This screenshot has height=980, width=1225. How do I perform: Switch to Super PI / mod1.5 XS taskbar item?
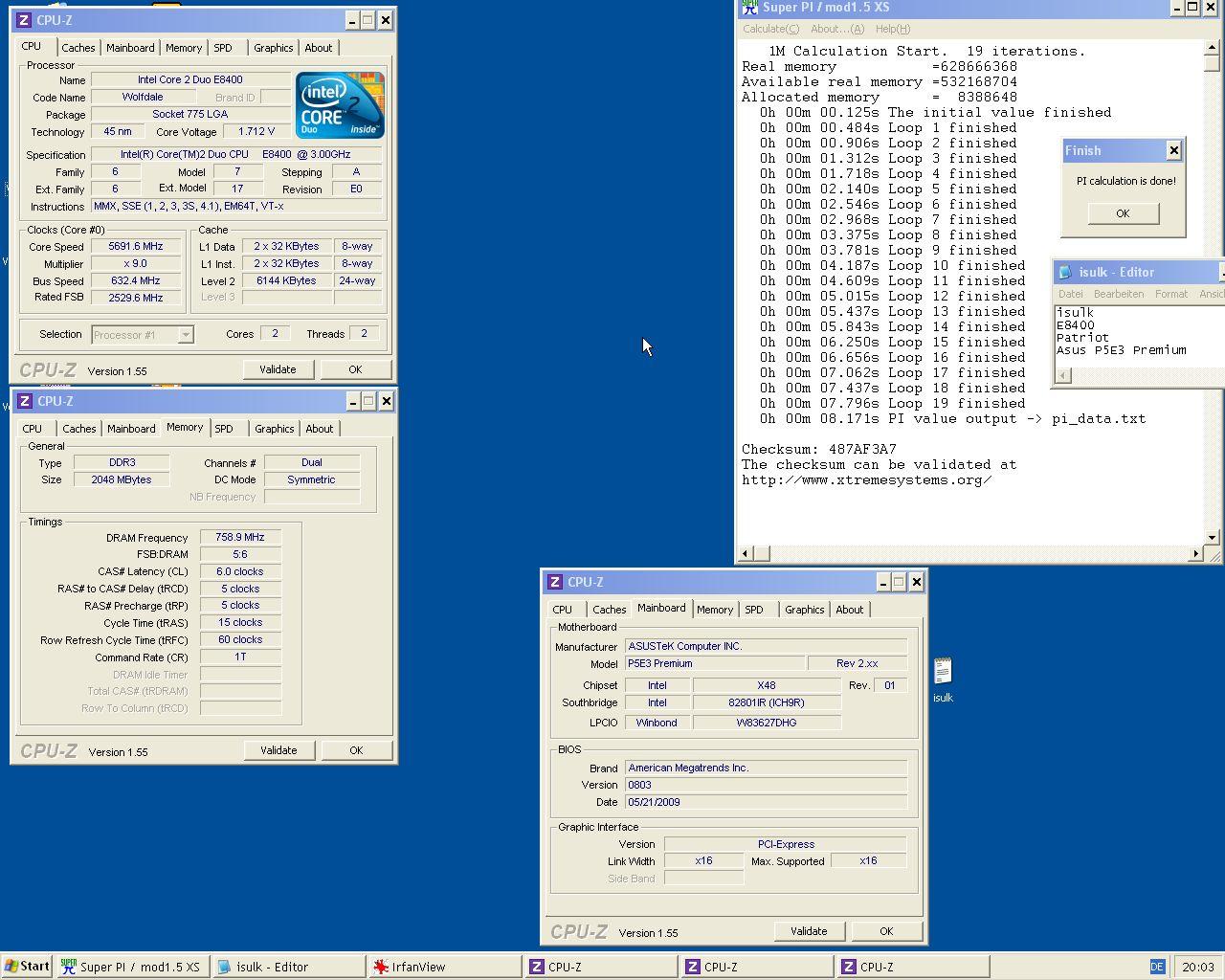coord(132,967)
